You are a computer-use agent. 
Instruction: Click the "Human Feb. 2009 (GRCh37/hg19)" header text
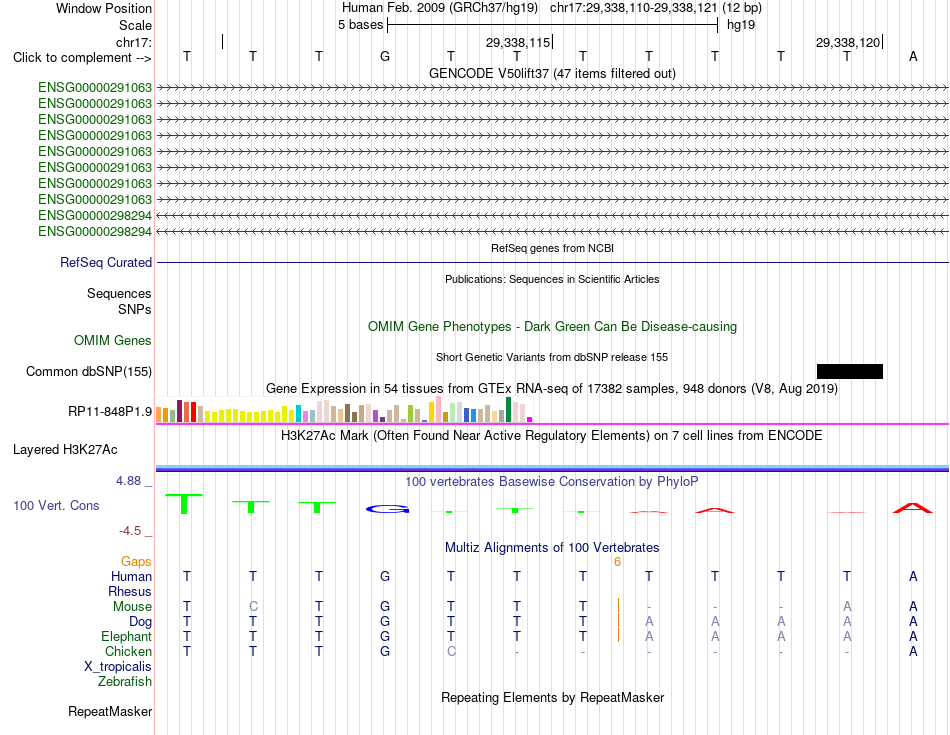tap(440, 8)
